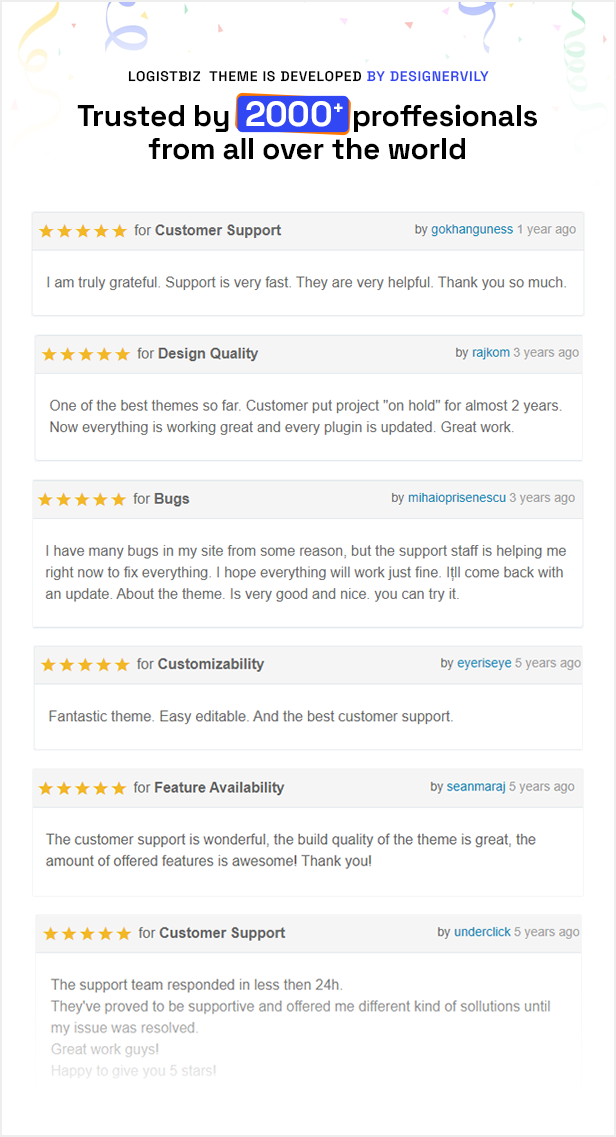View seanmaraj profile page

coord(476,787)
